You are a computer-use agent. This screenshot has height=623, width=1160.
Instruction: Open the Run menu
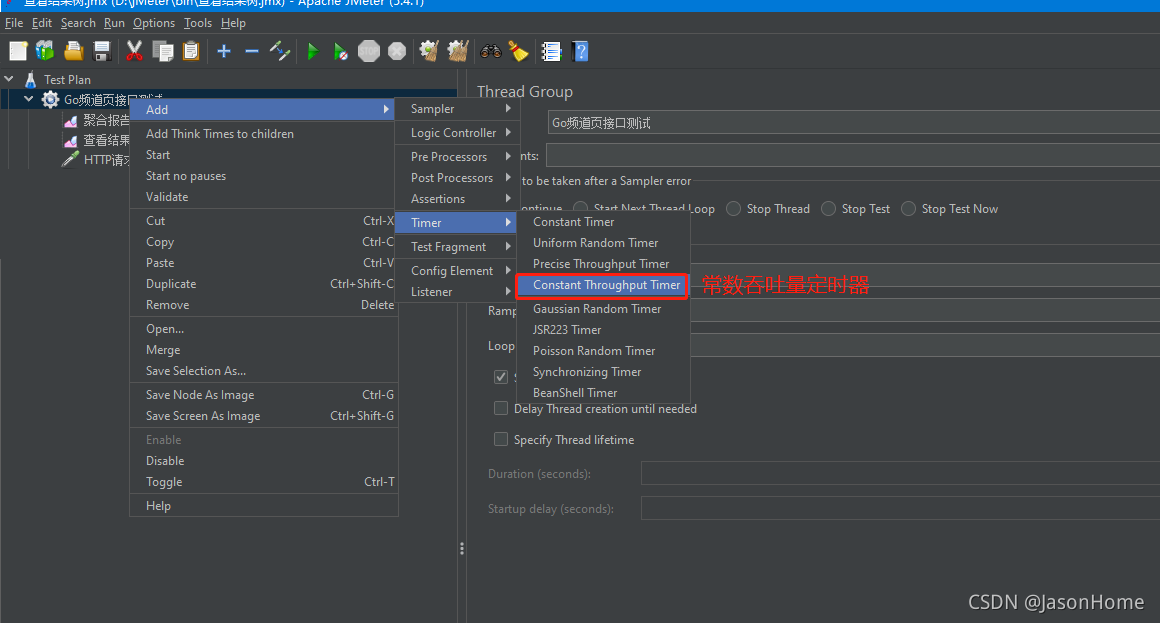pyautogui.click(x=114, y=23)
